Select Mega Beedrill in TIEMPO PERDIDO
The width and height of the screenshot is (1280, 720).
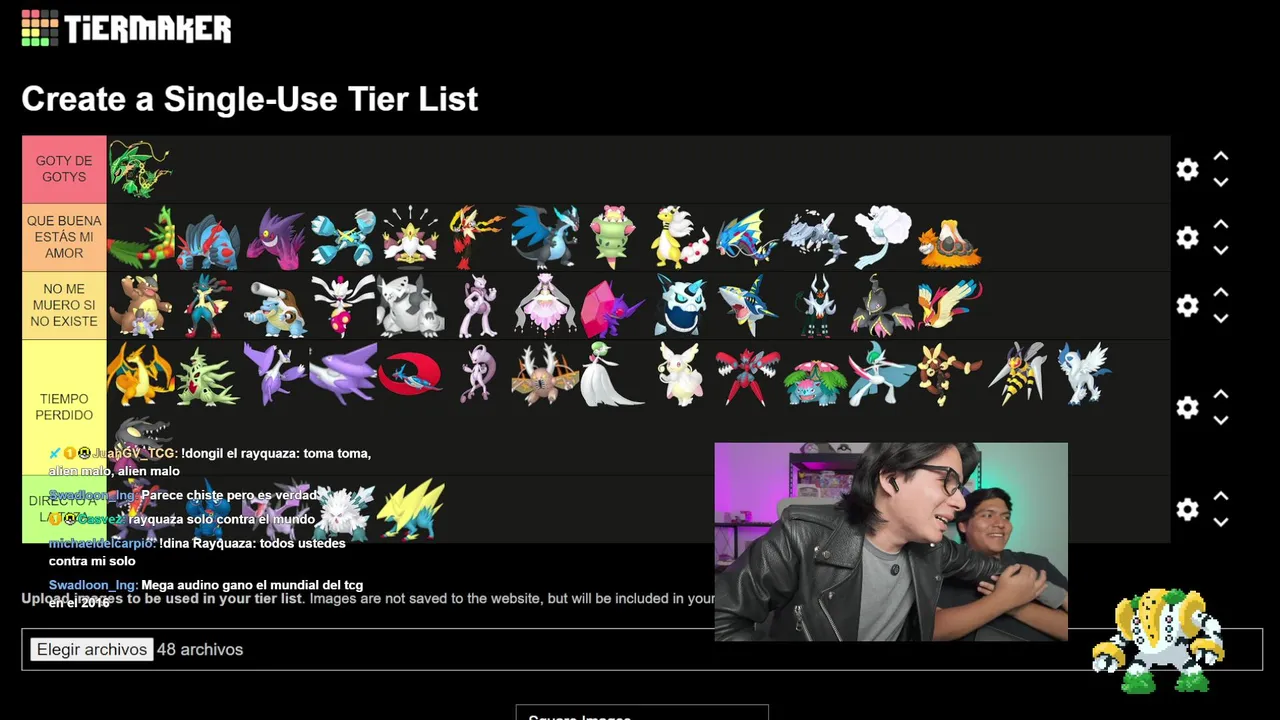coord(1018,374)
